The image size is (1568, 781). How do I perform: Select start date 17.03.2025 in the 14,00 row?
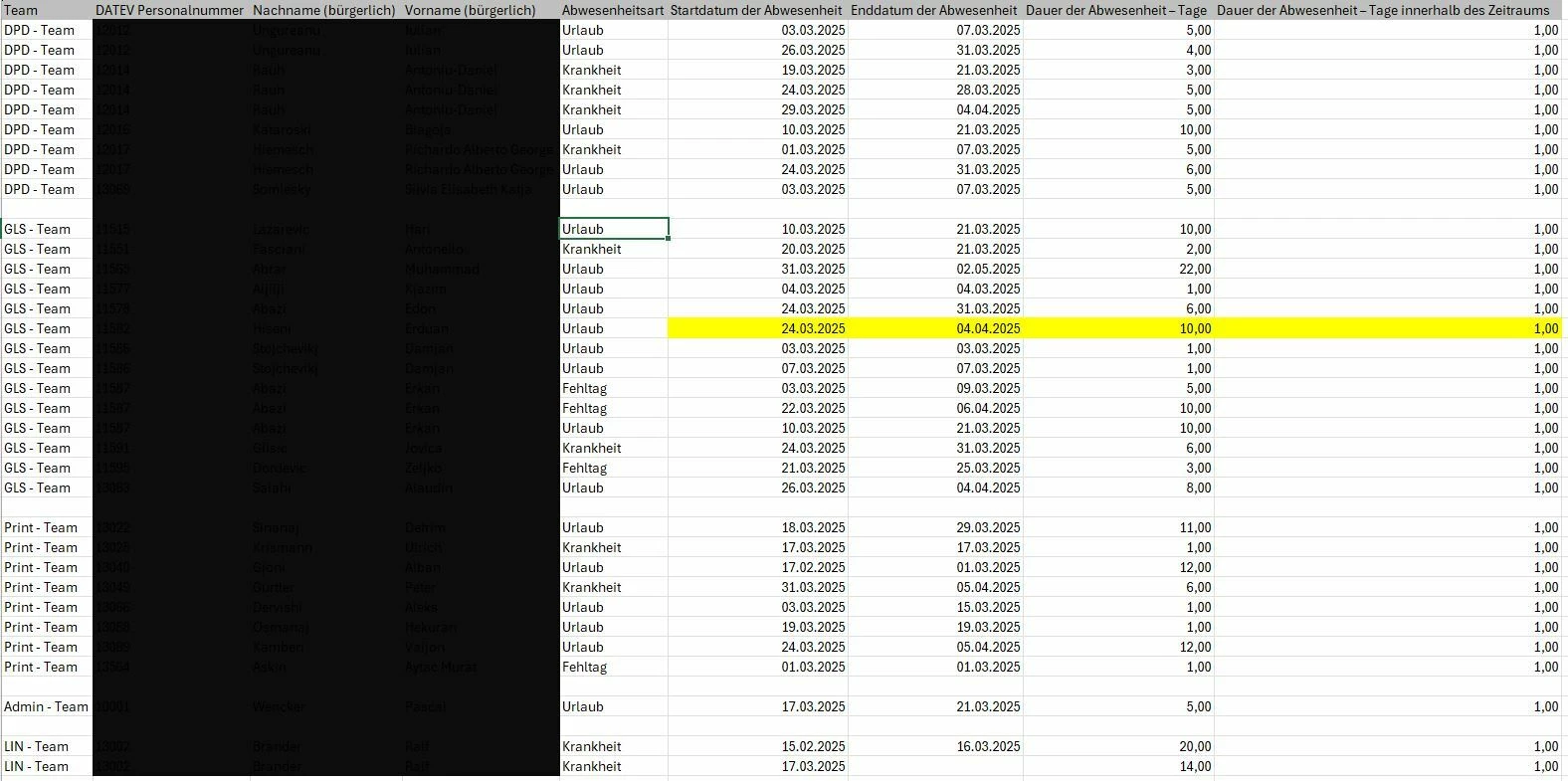point(813,766)
